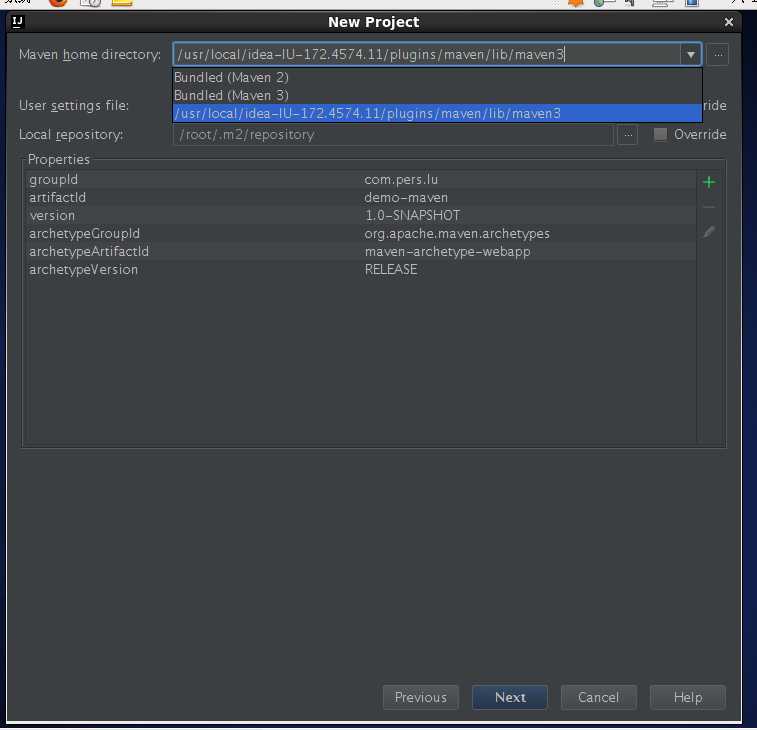The image size is (757, 730).
Task: Toggle the Local repository Override checkbox
Action: click(x=660, y=134)
